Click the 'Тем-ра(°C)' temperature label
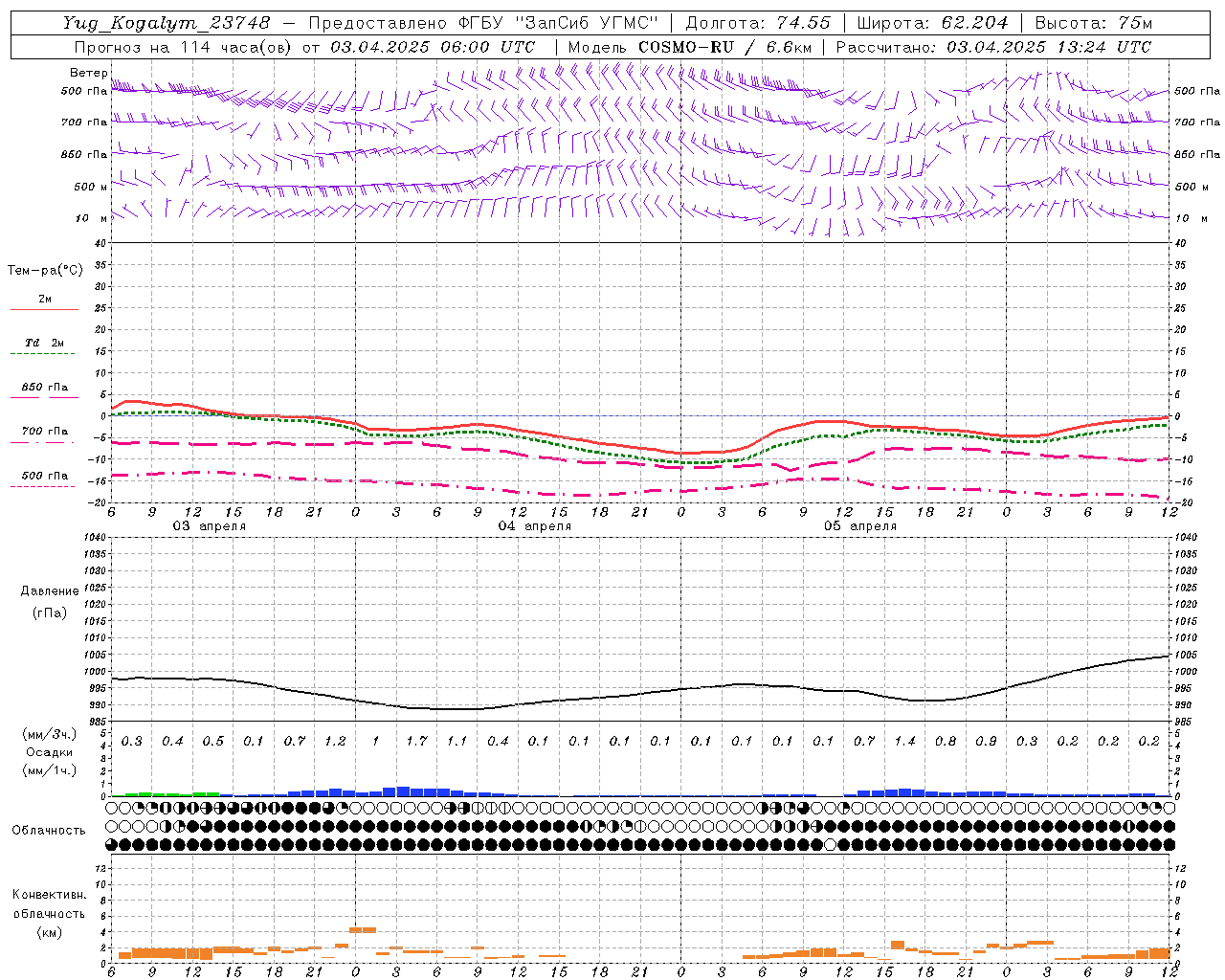 tap(45, 271)
